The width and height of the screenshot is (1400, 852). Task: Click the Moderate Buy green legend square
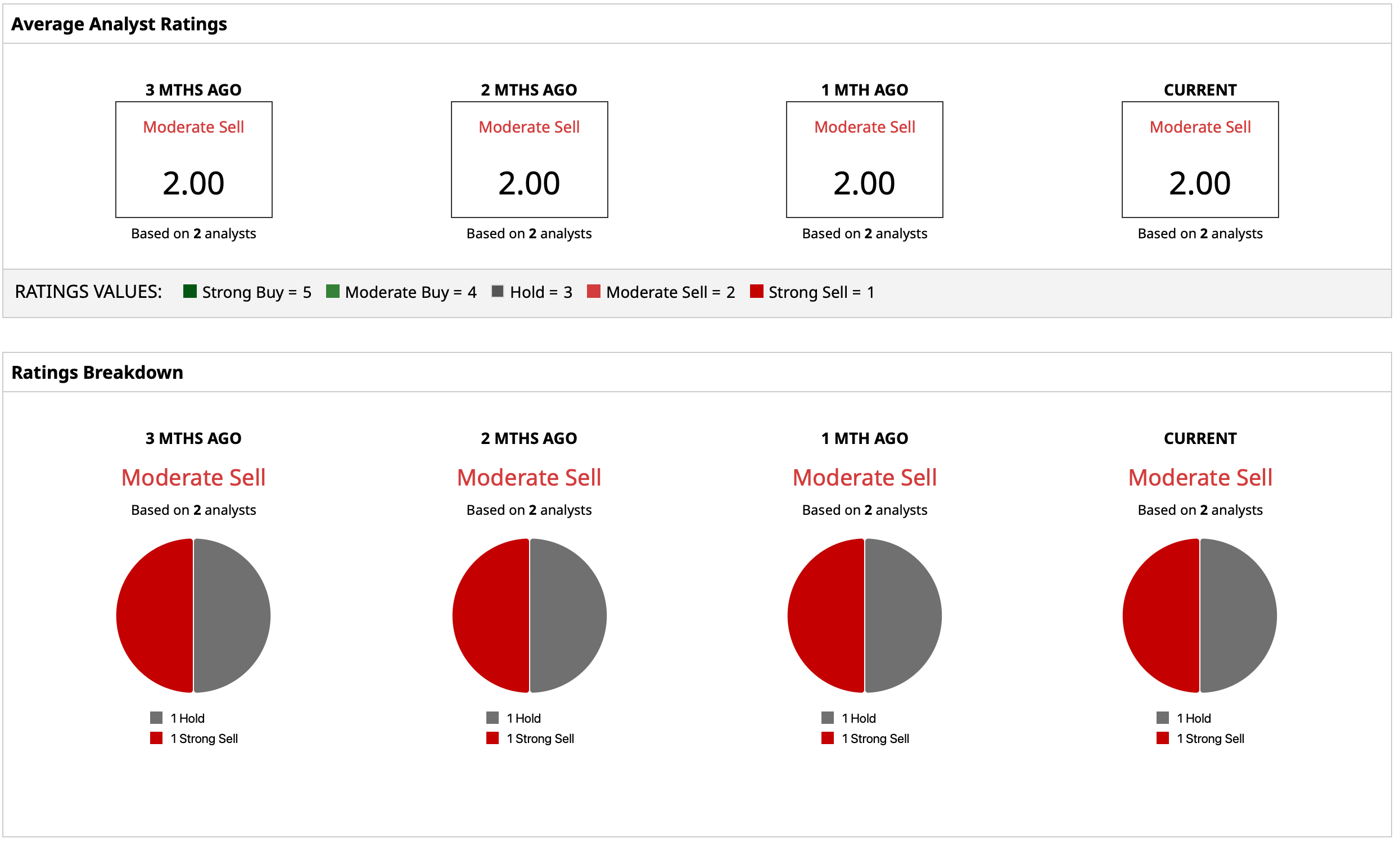333,291
